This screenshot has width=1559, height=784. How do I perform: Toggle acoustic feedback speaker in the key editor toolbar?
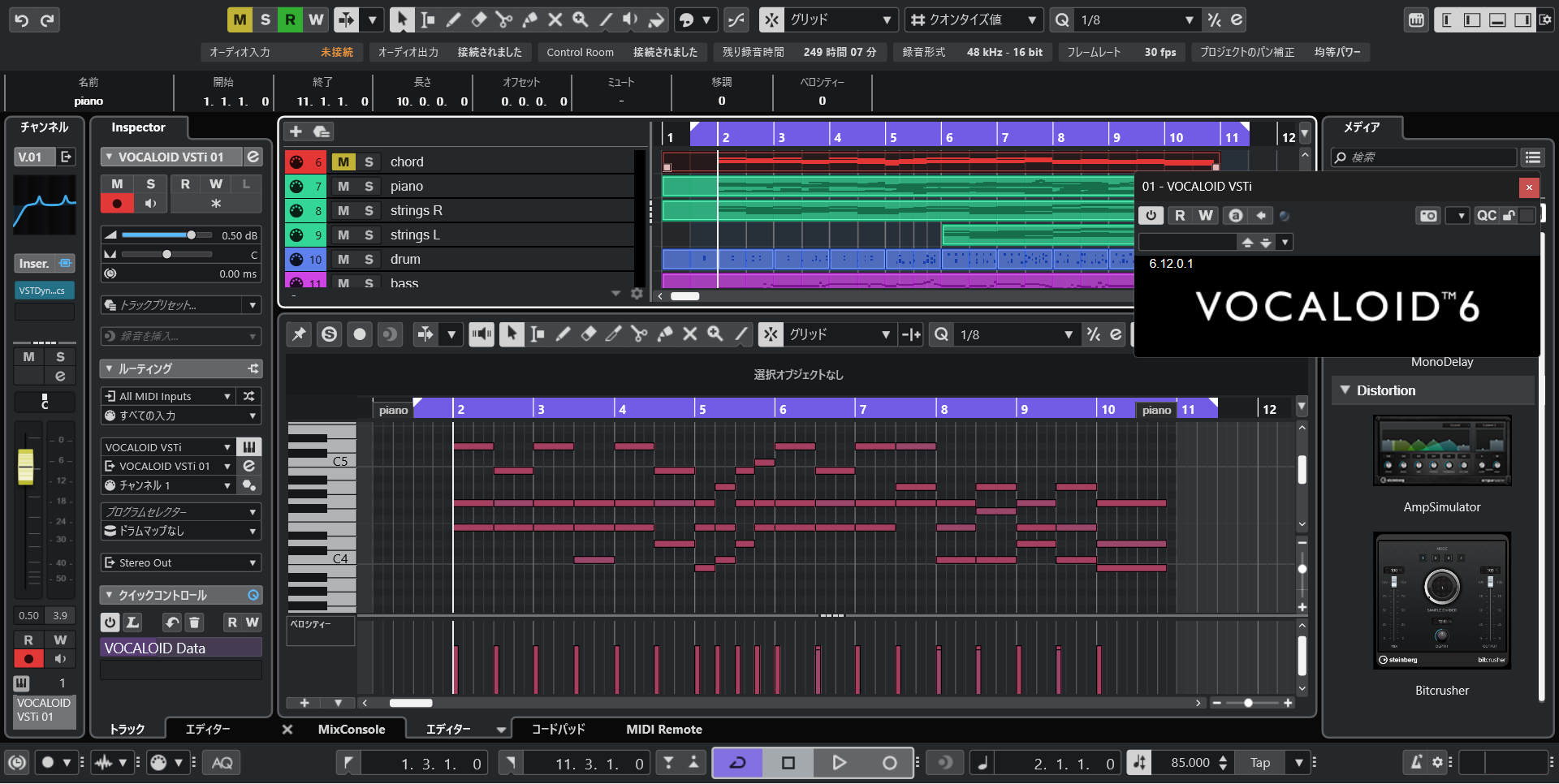pyautogui.click(x=482, y=334)
